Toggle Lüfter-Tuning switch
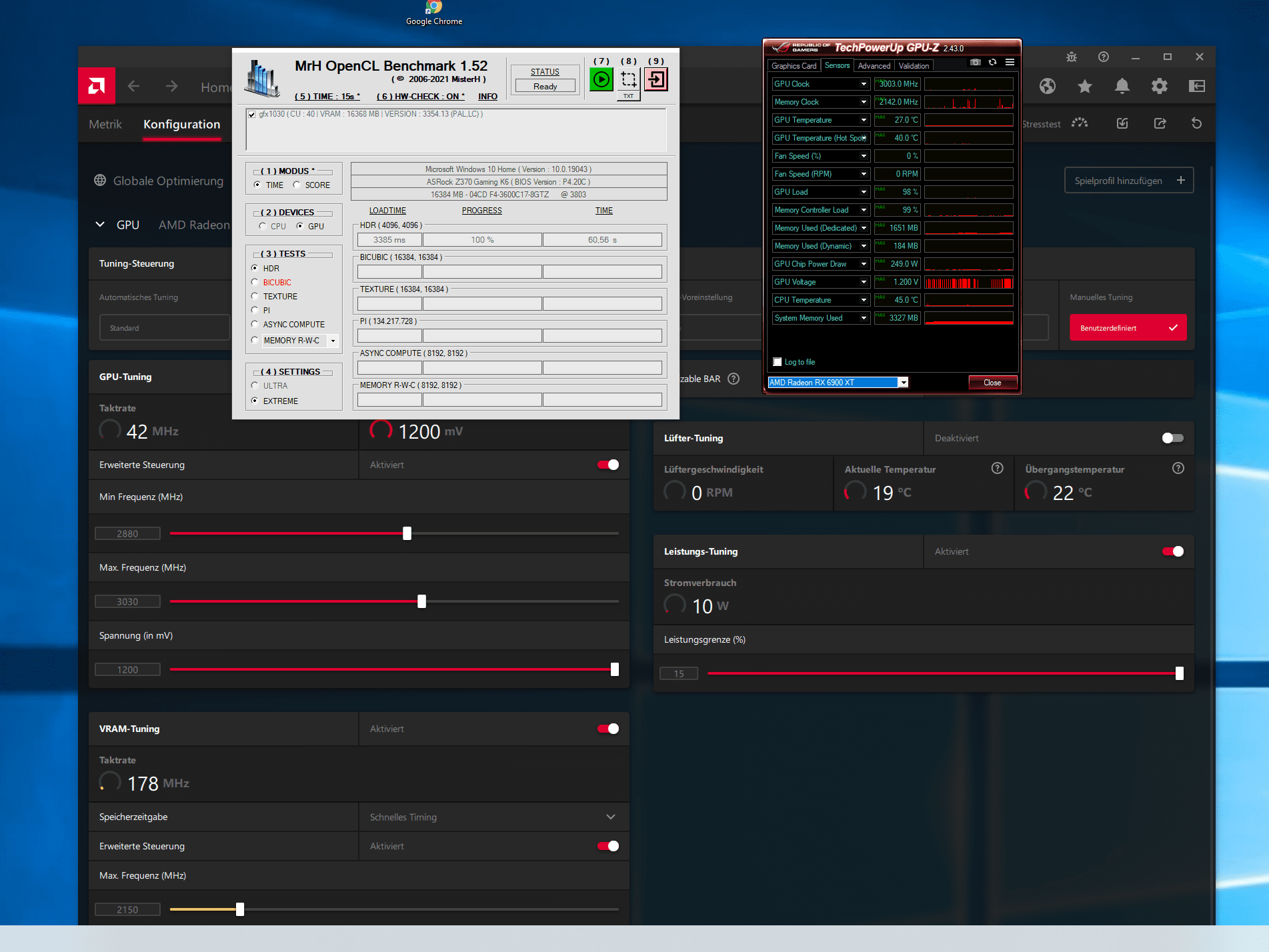This screenshot has width=1269, height=952. click(1172, 438)
